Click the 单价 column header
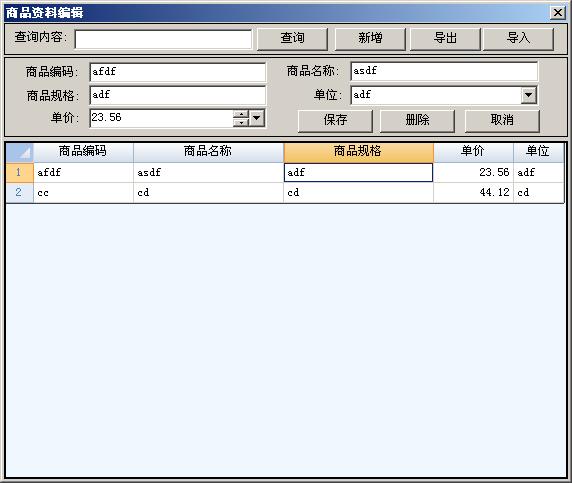Viewport: 572px width, 483px height. 473,152
